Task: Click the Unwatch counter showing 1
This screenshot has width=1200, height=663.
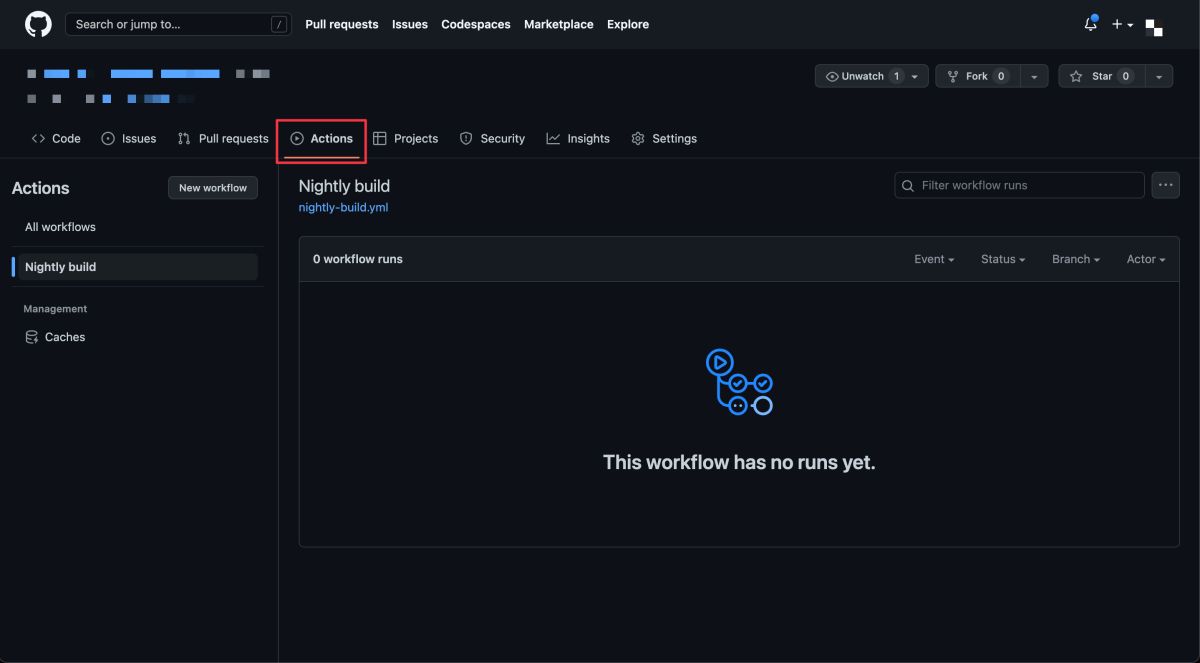Action: pyautogui.click(x=896, y=76)
